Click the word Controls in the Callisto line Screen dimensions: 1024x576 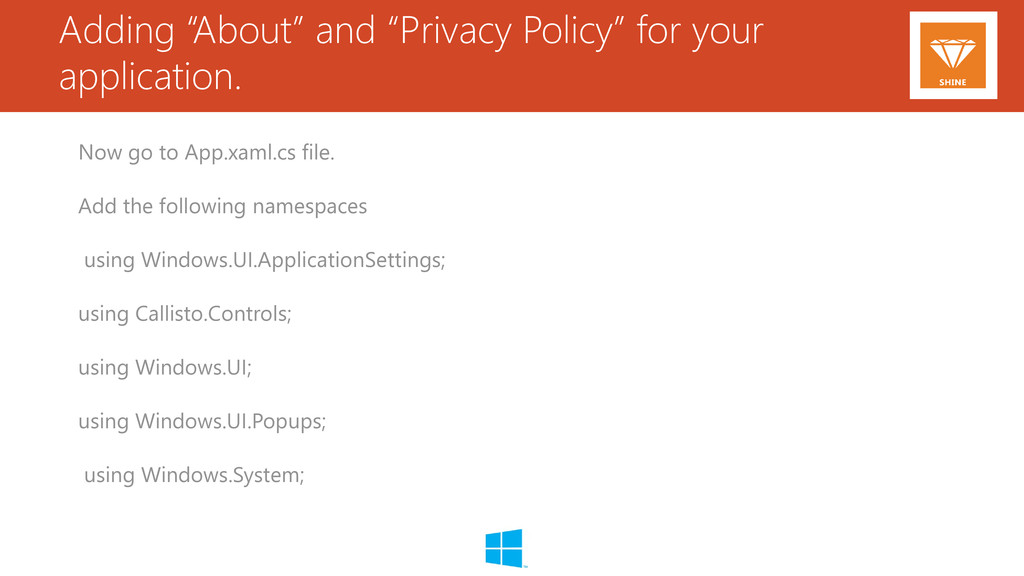tap(248, 314)
